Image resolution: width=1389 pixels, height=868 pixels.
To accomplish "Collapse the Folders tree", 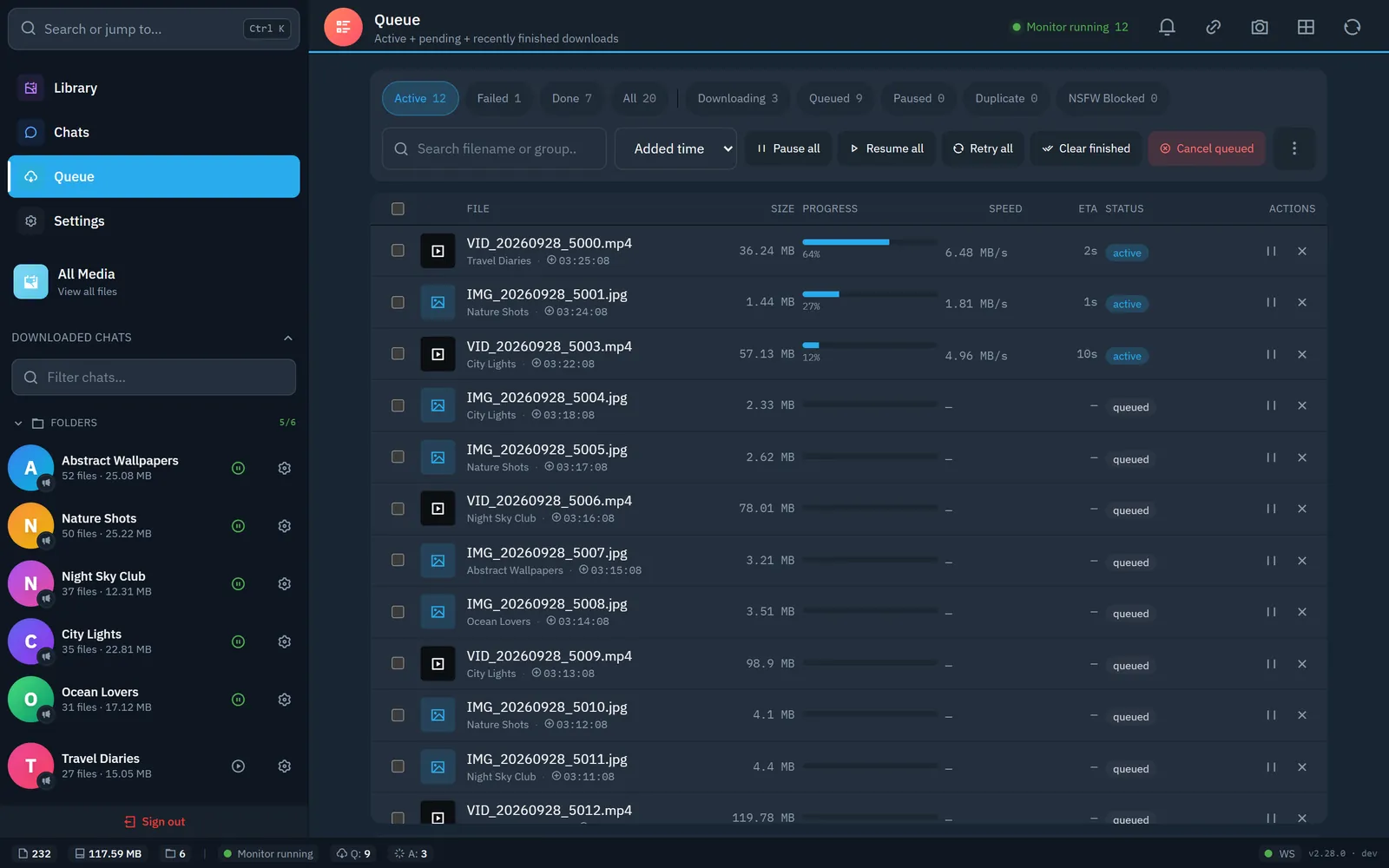I will tap(18, 423).
